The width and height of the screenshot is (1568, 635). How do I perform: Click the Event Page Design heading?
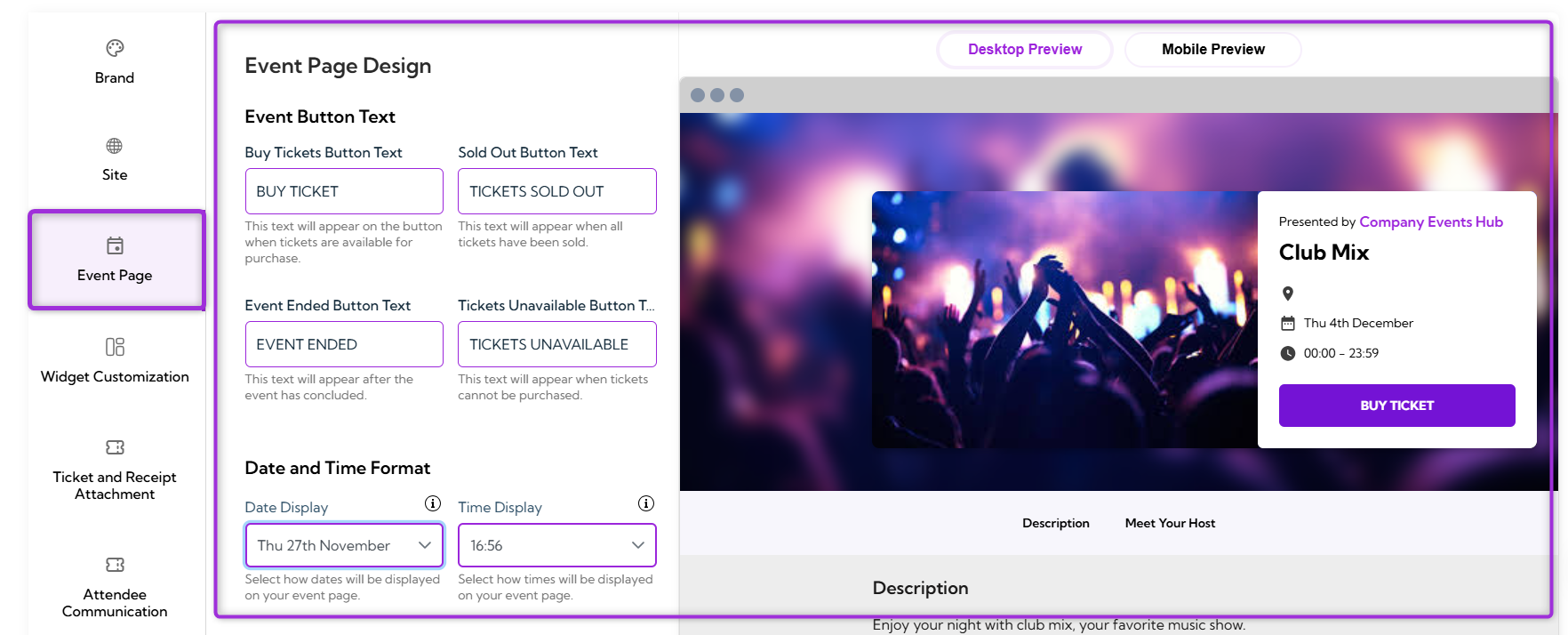338,66
